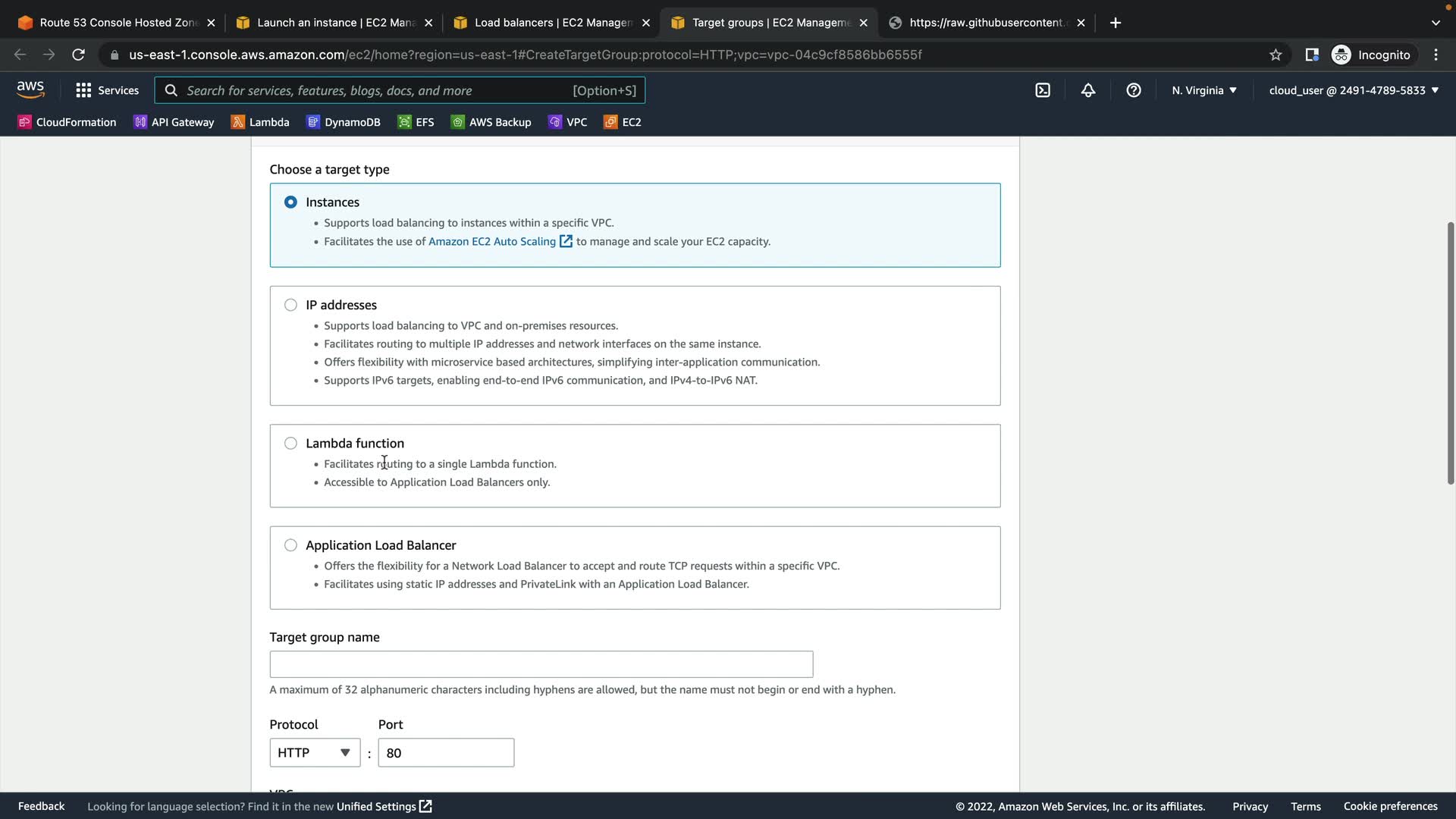Switch to Route 53 Console tab
The width and height of the screenshot is (1456, 819).
[116, 23]
